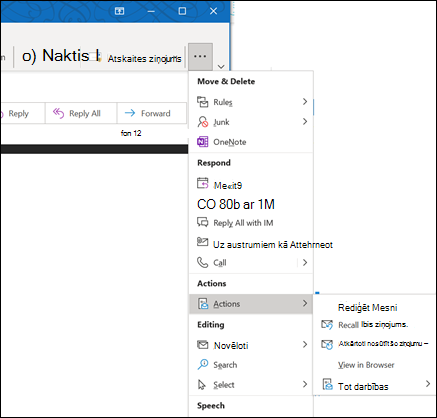Expand the Junk submenu chevron

305,122
